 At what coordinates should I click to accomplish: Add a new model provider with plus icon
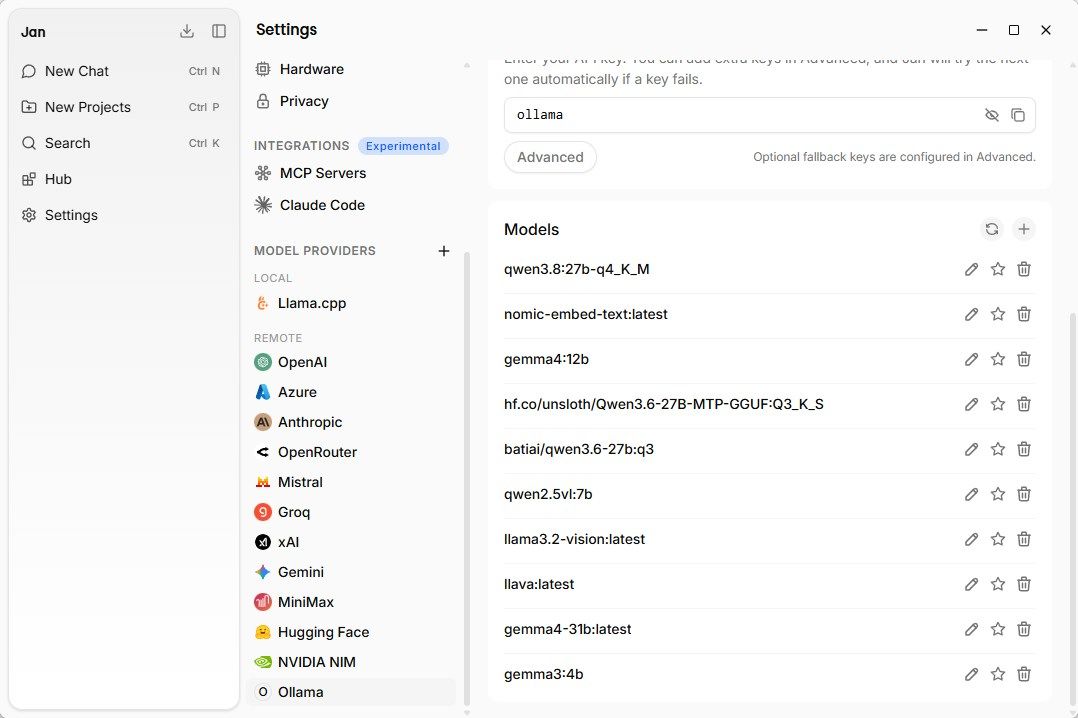click(444, 251)
